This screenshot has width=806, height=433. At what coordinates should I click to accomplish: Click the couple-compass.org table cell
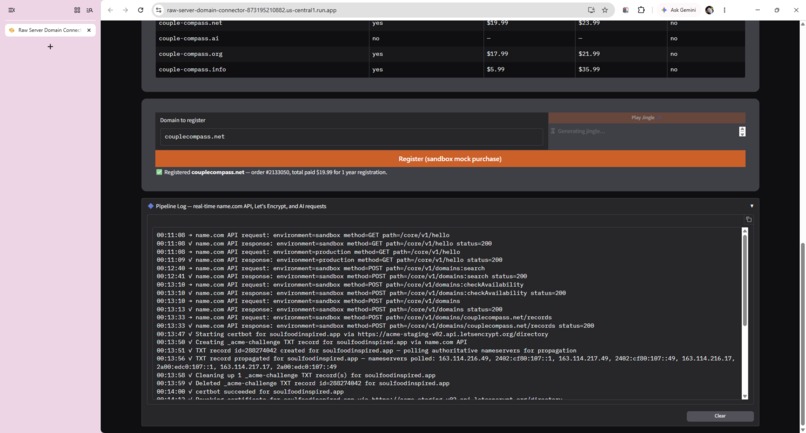point(262,54)
